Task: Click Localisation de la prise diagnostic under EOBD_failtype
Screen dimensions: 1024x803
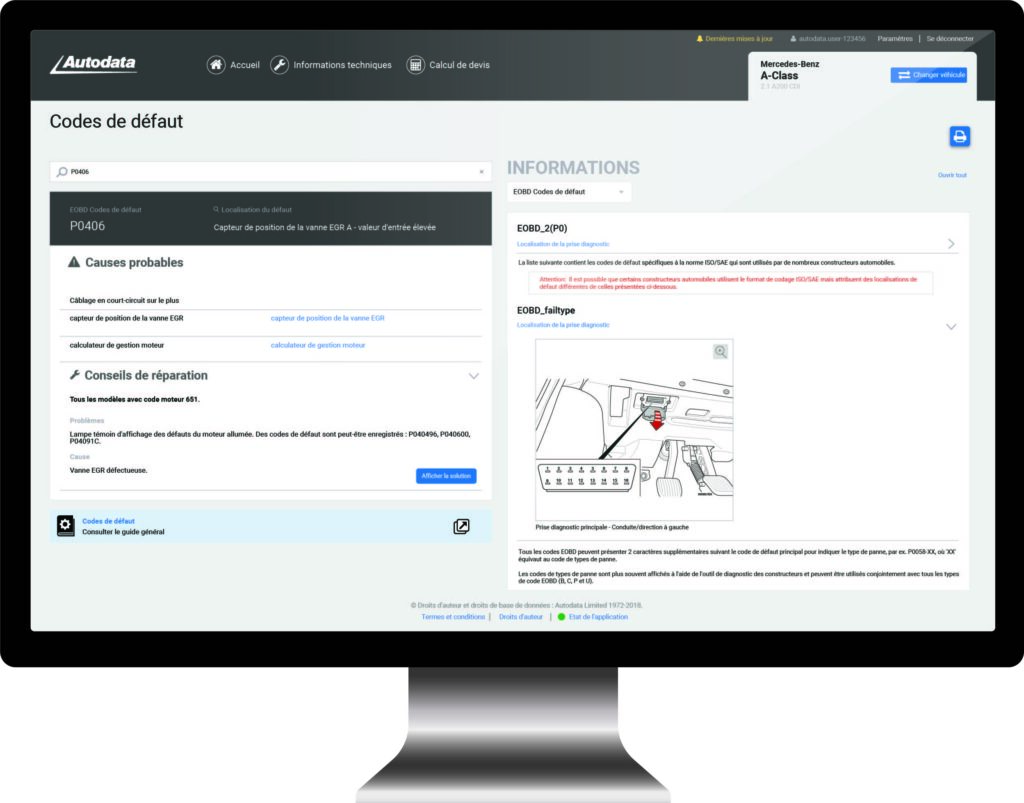Action: pos(563,324)
